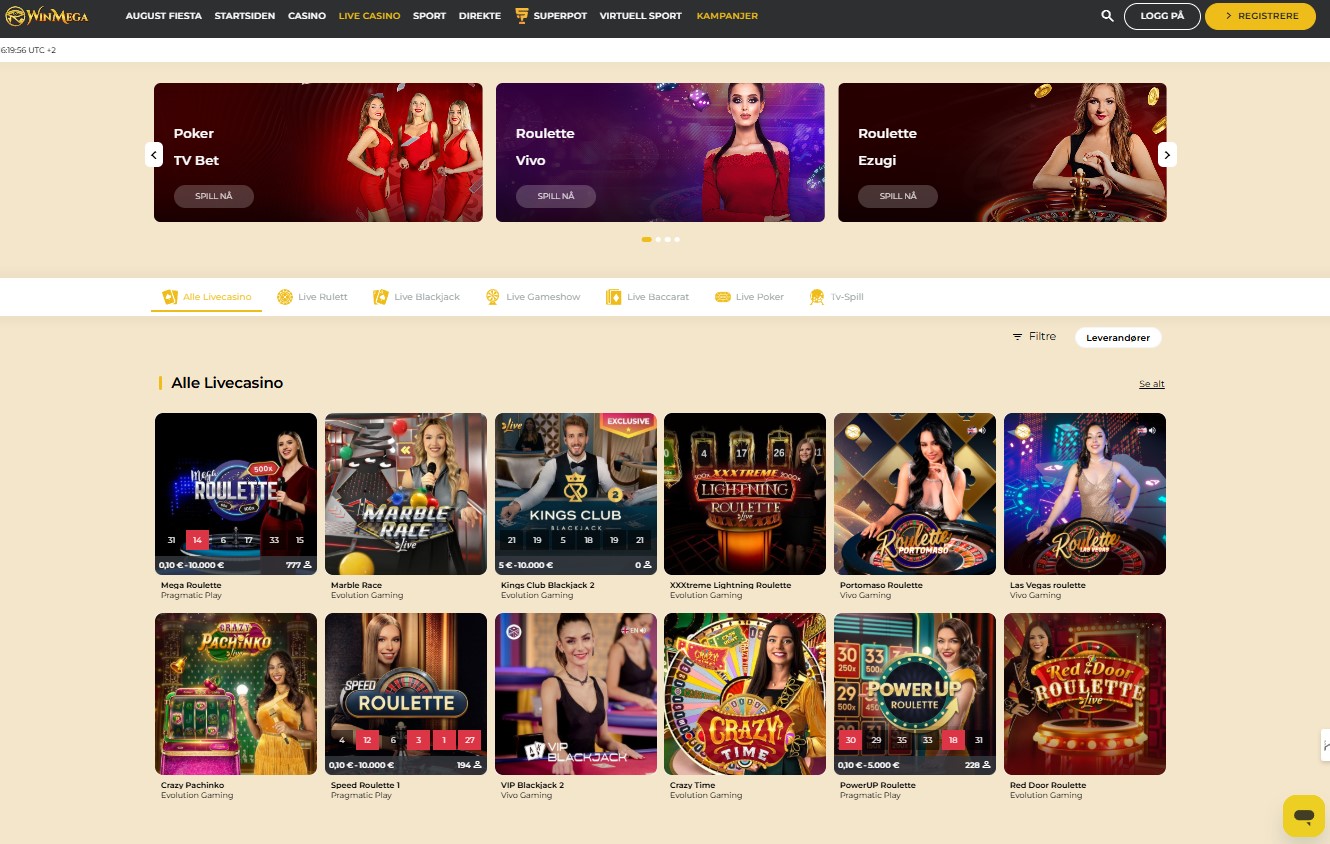Select the Live Baccarat icon

click(x=614, y=297)
